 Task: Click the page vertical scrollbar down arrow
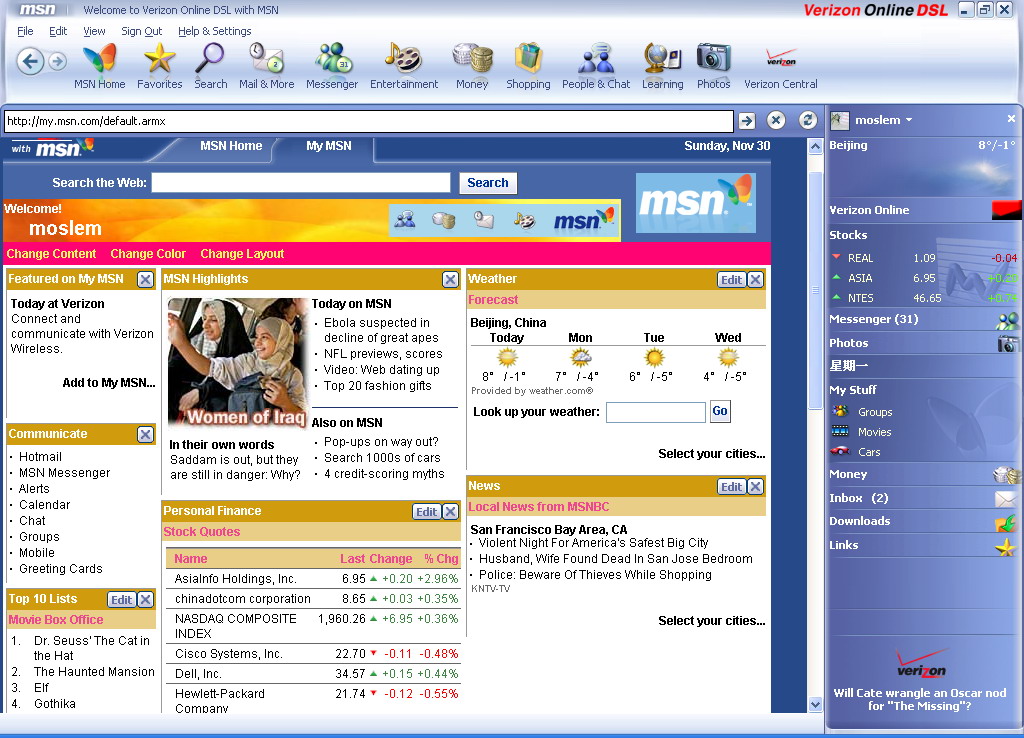pos(815,704)
